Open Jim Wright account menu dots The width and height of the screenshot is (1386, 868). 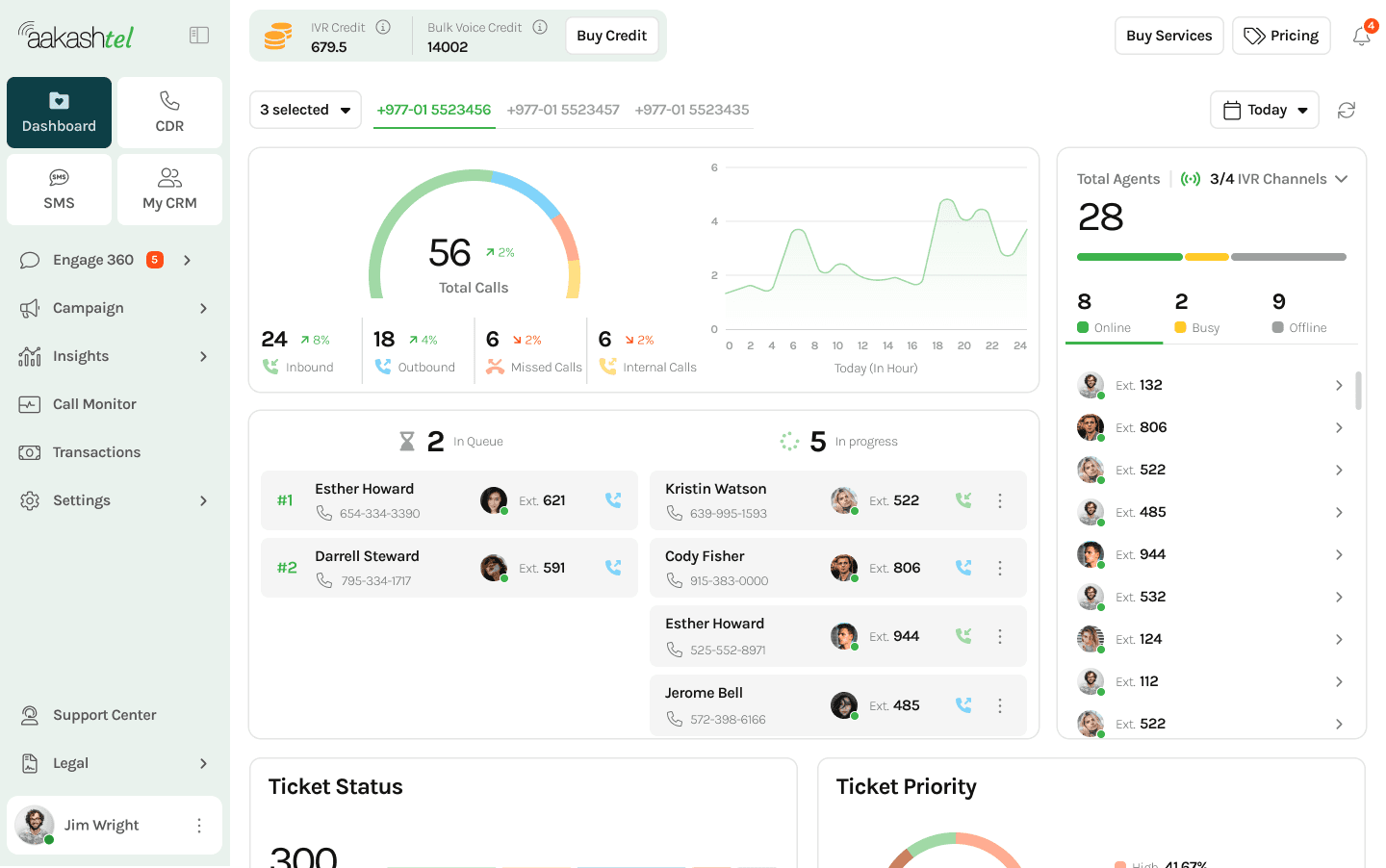coord(199,826)
